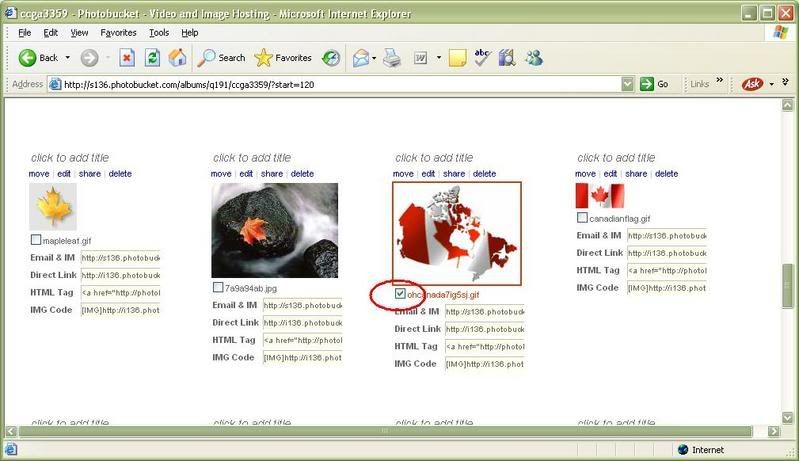Click the Stop loading icon
Viewport: 799px width, 461px height.
coord(127,58)
